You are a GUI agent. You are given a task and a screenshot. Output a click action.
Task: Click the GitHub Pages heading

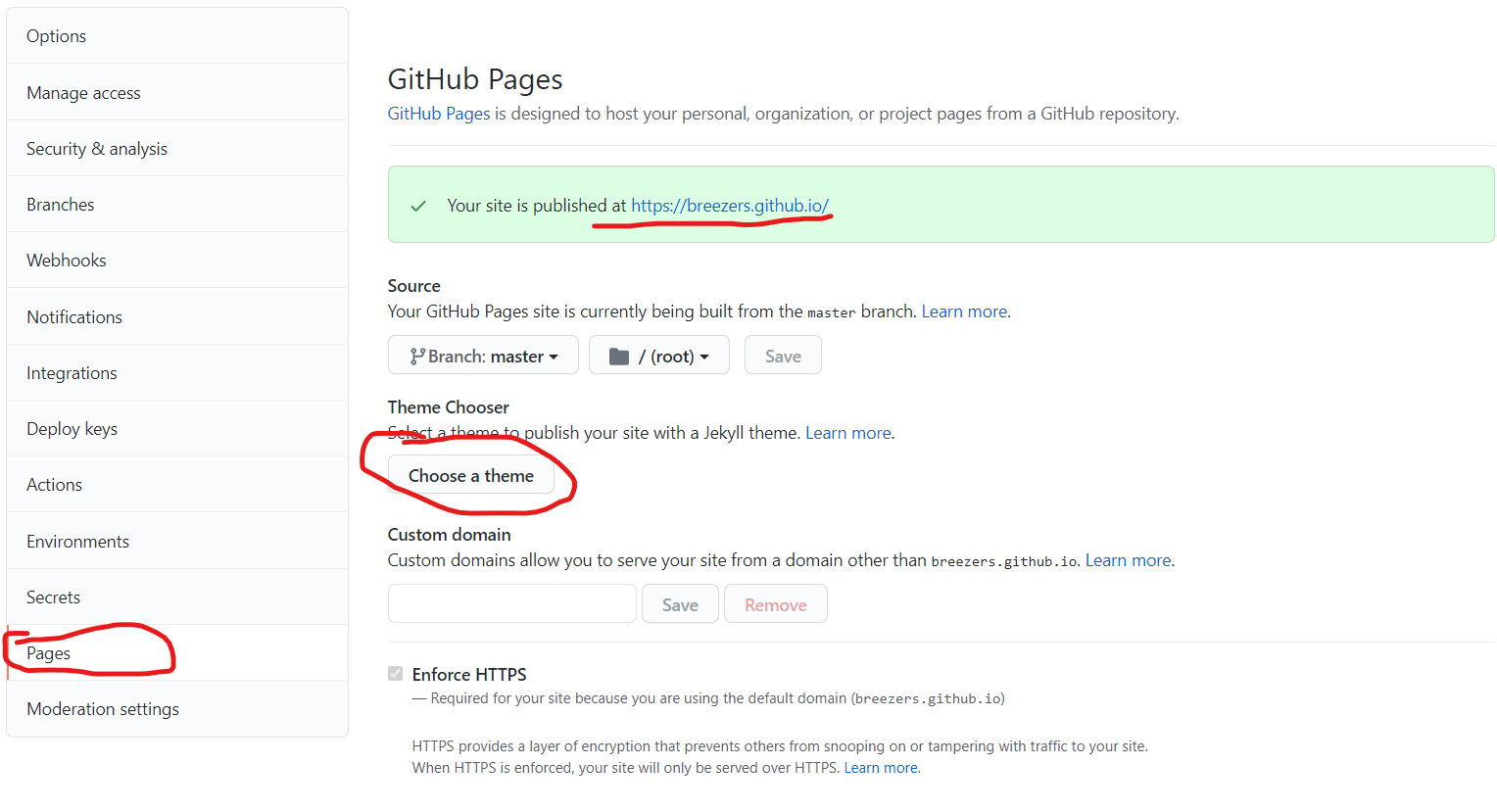475,78
